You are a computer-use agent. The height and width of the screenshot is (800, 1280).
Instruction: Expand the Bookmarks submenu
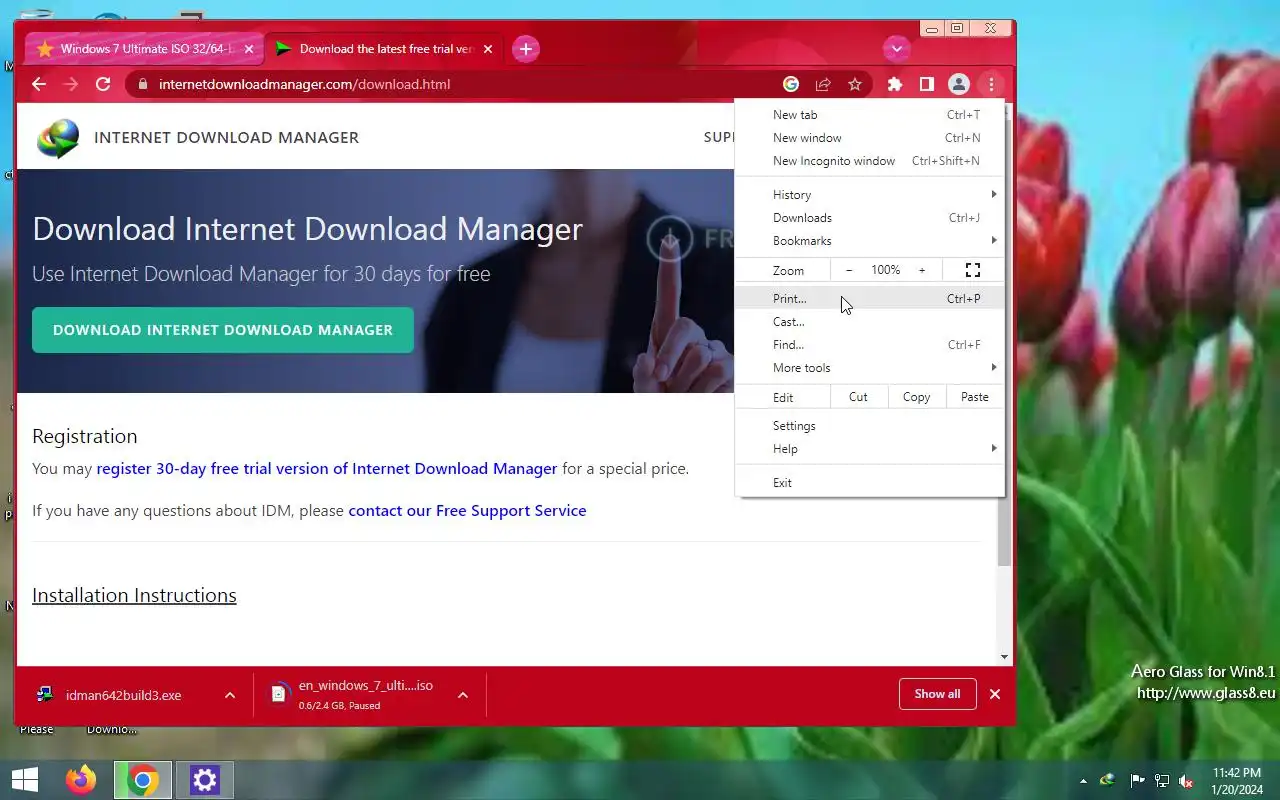(870, 241)
